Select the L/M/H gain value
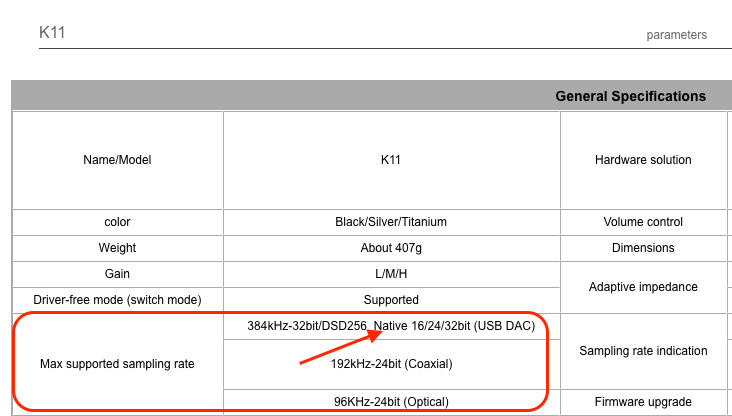This screenshot has width=732, height=416. [x=391, y=274]
